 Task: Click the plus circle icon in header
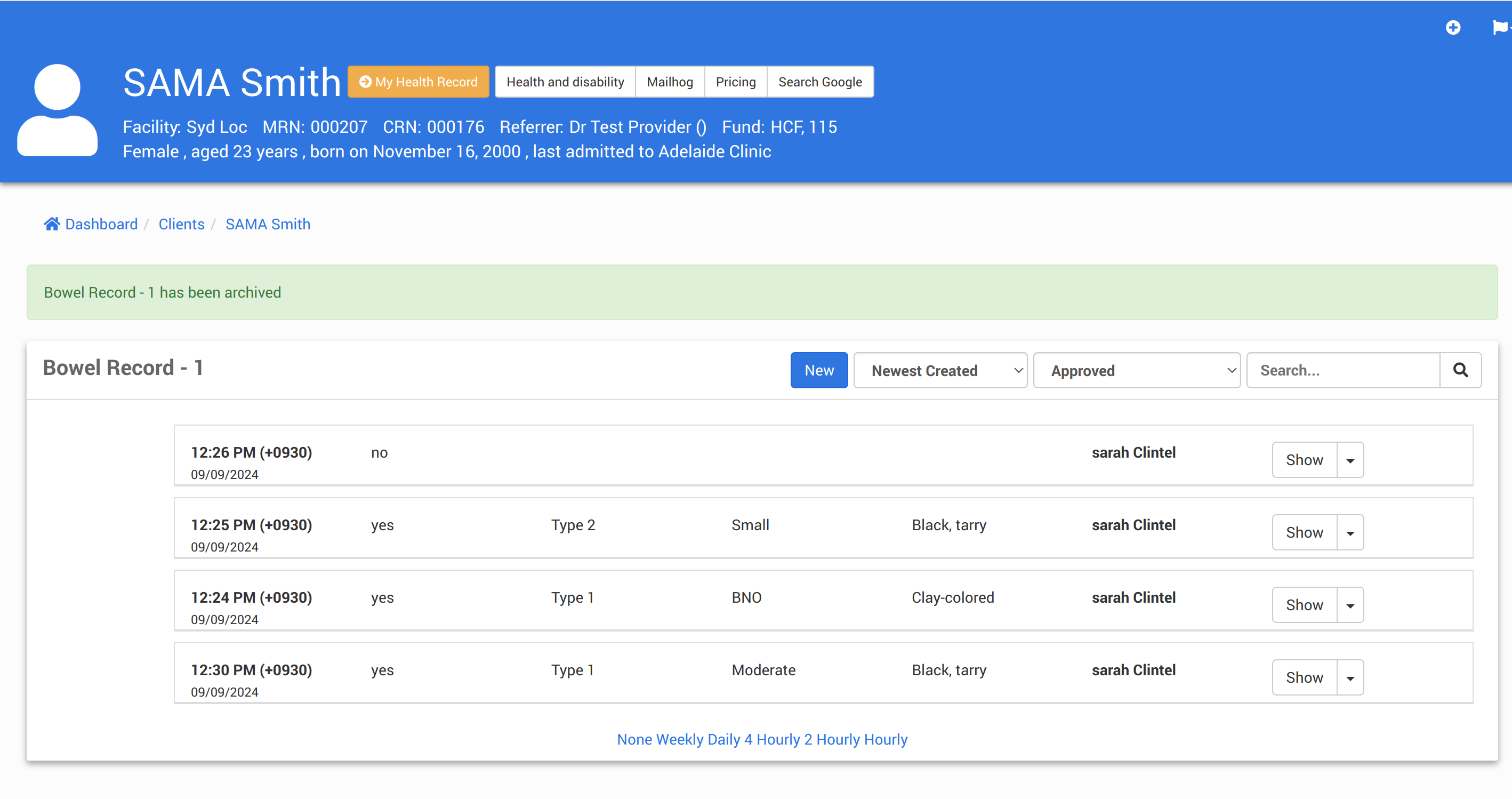tap(1453, 28)
